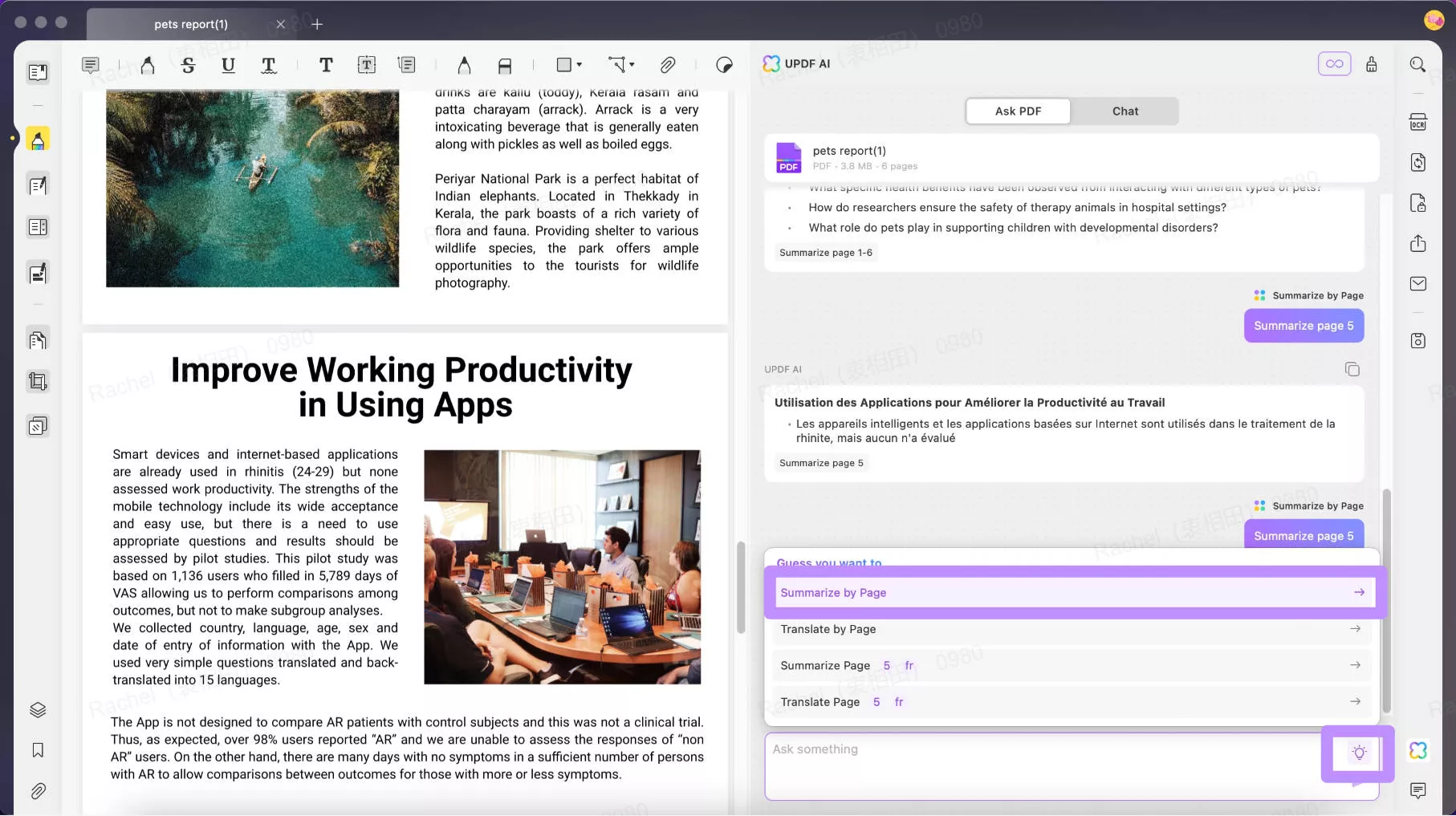Click the Summarize page 1-6 chip
1456x816 pixels.
click(825, 253)
